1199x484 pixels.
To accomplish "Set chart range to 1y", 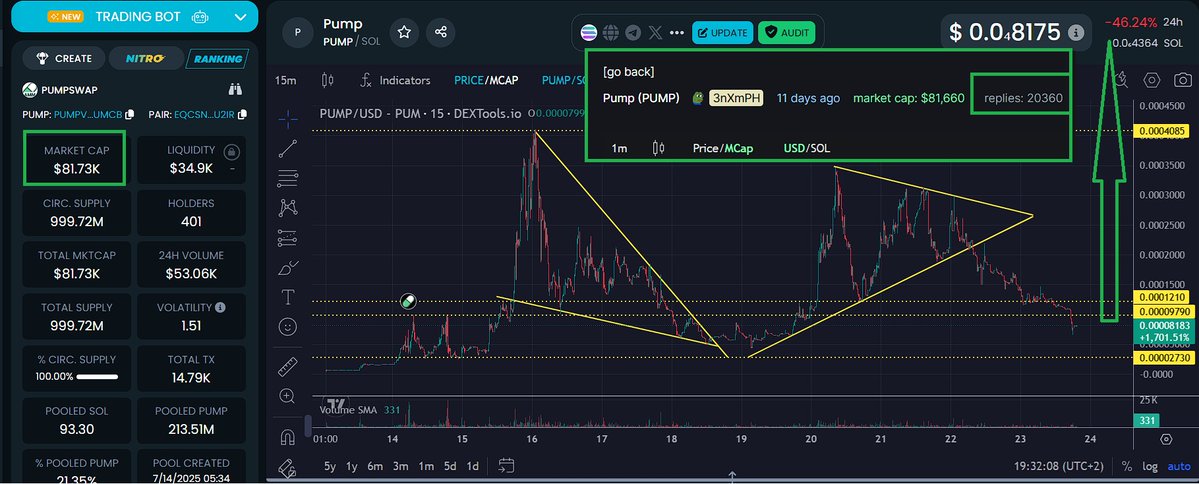I will tap(352, 466).
